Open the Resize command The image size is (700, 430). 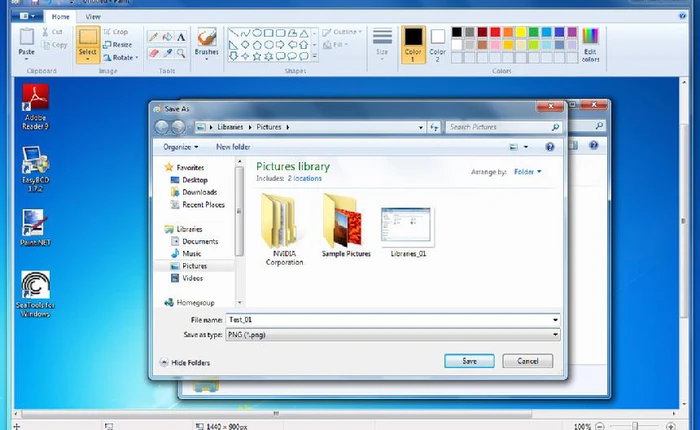(x=117, y=45)
